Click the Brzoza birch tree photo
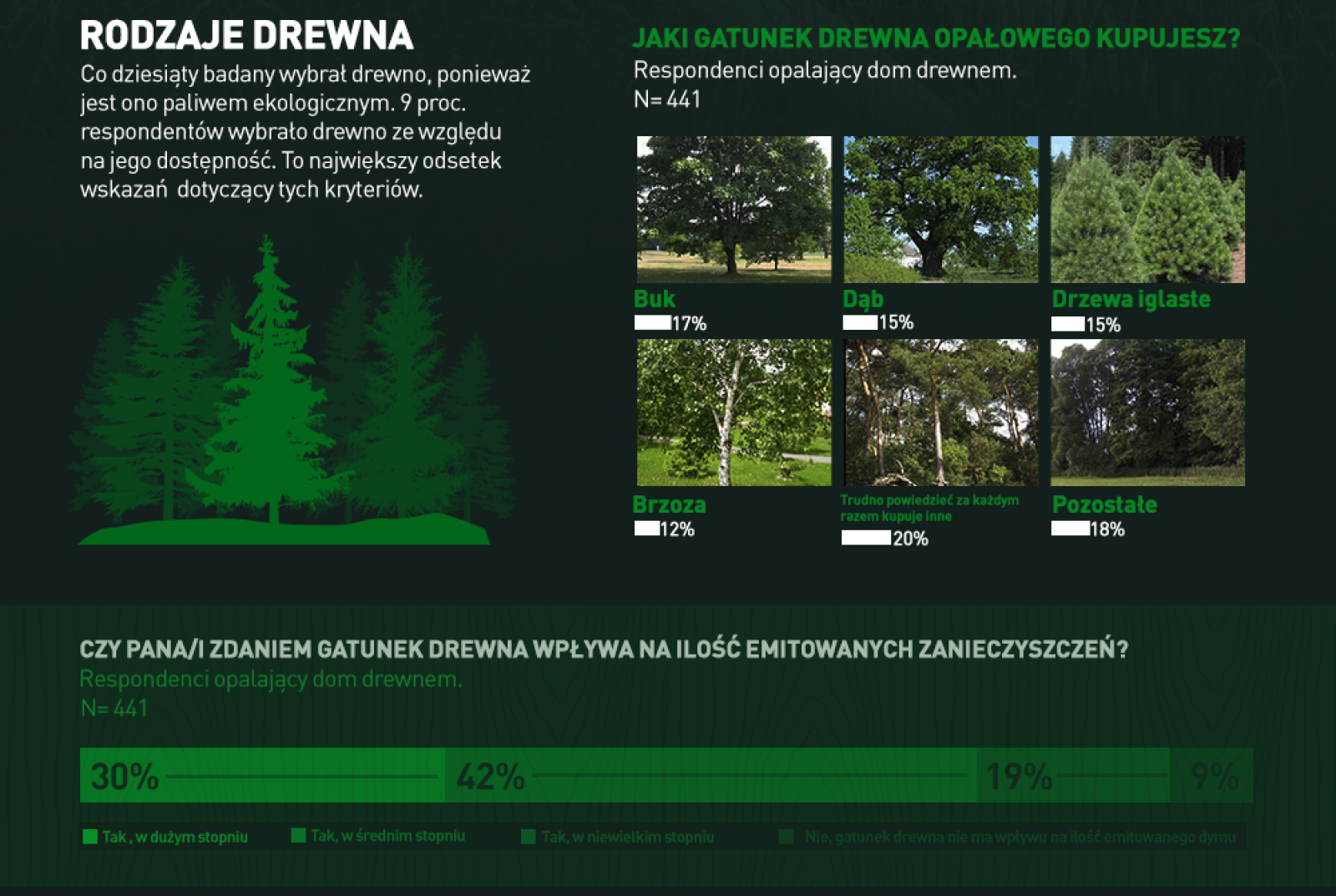1336x896 pixels. 734,413
